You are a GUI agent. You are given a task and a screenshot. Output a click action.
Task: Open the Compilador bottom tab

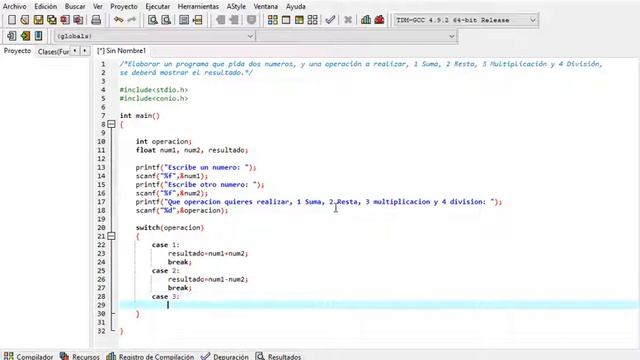(29, 356)
